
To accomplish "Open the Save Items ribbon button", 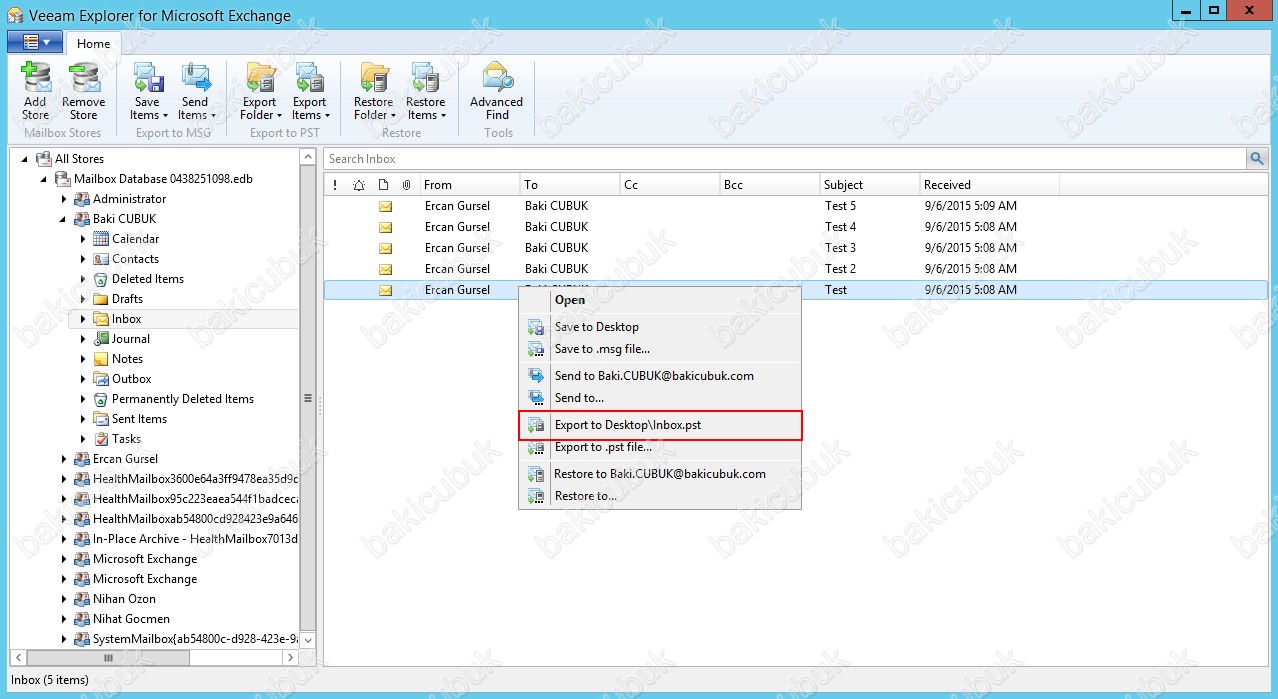I will coord(147,91).
